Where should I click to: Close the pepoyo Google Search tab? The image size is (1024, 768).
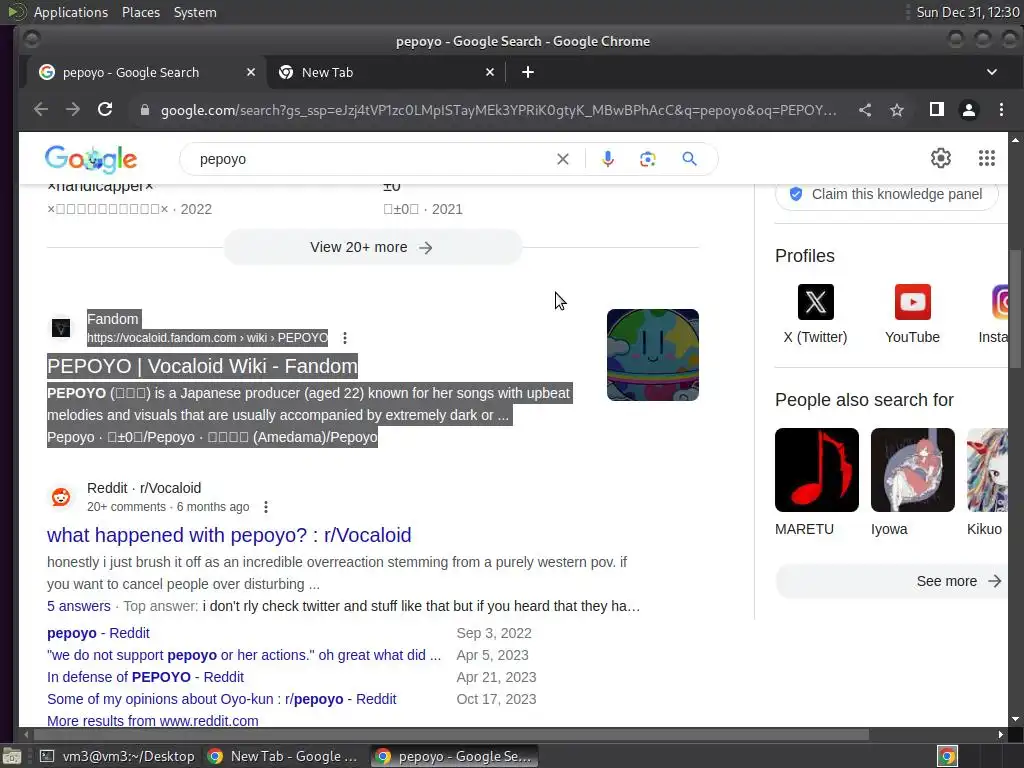[x=251, y=72]
